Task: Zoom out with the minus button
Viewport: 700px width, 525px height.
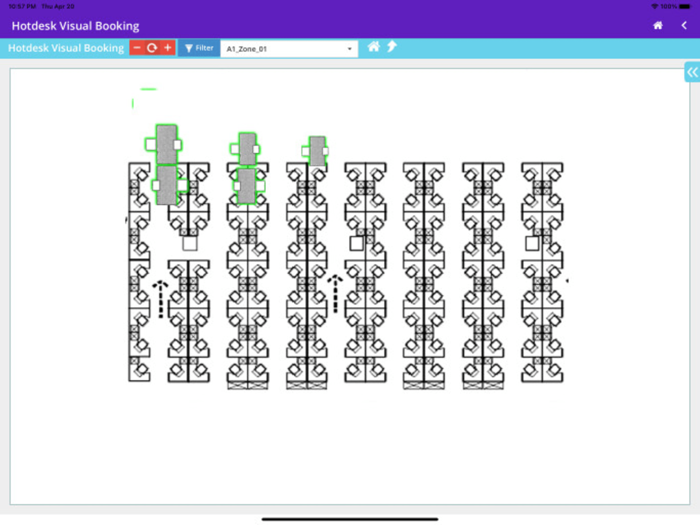Action: 137,48
